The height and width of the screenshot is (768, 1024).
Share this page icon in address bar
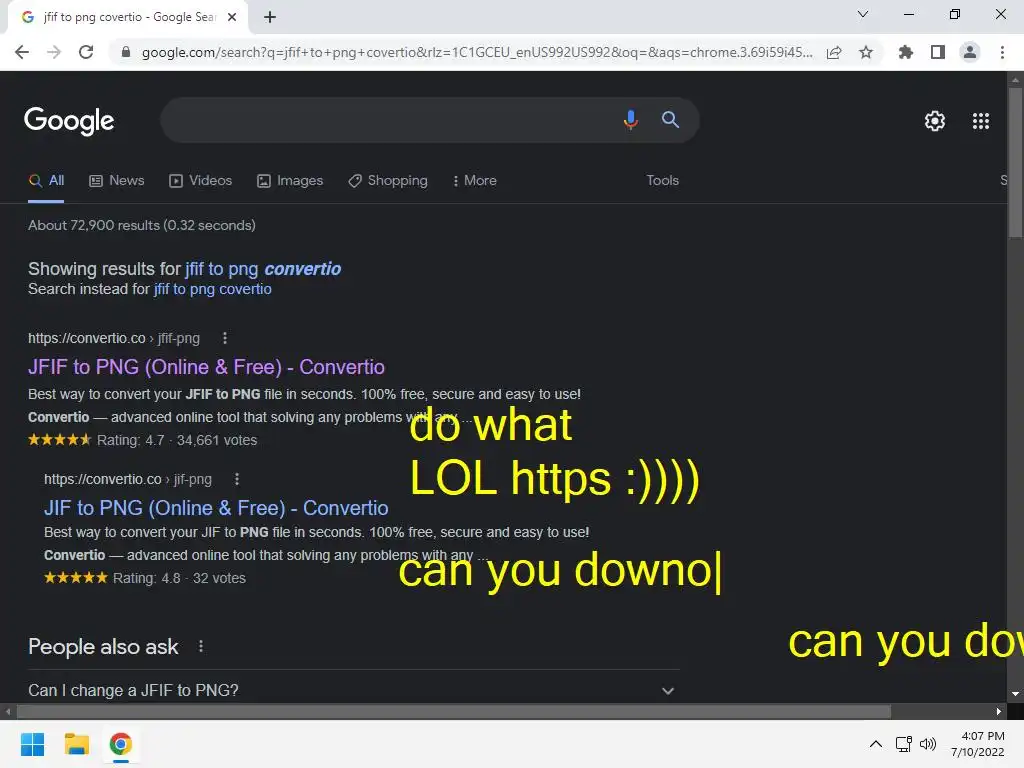(x=834, y=52)
